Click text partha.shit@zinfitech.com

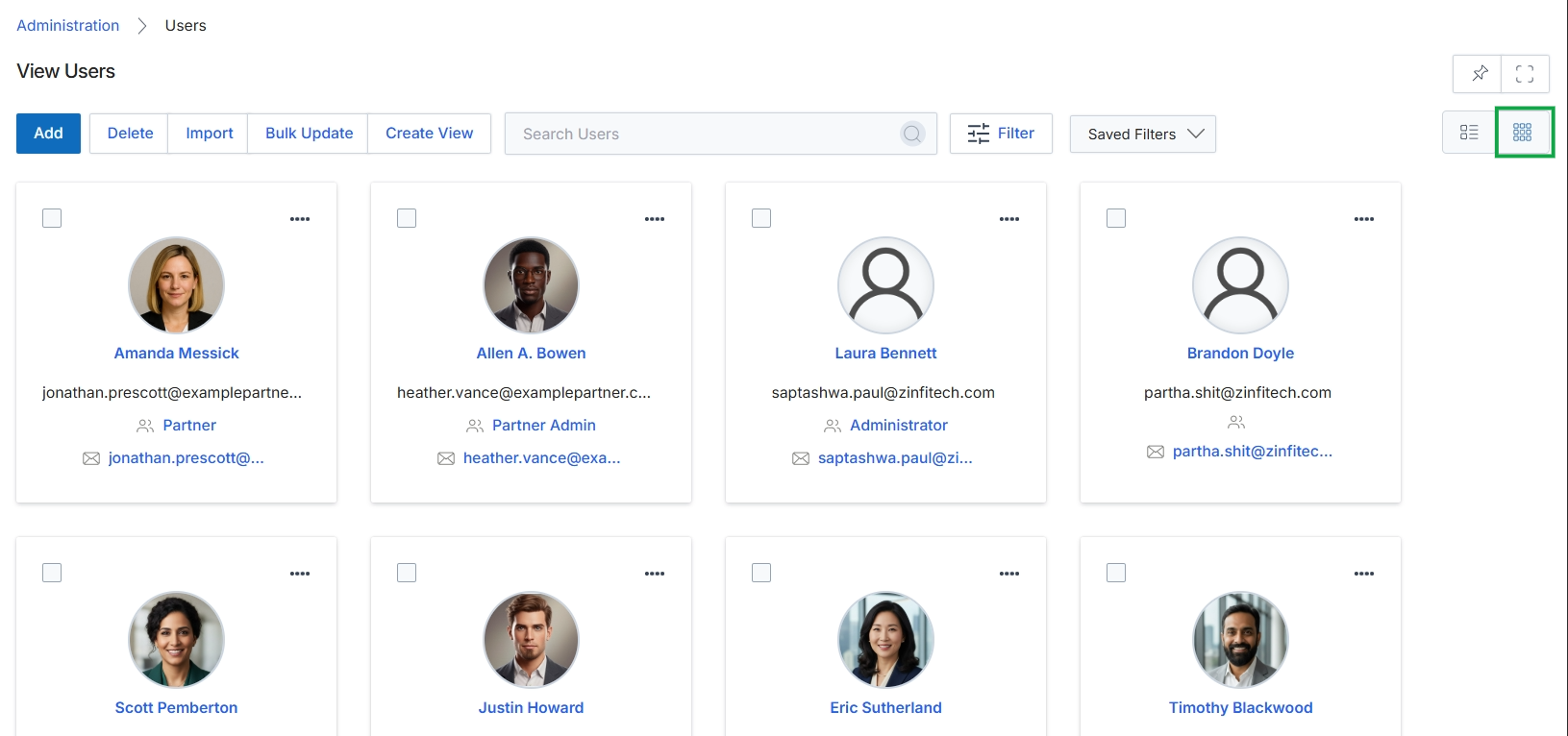[x=1238, y=393]
